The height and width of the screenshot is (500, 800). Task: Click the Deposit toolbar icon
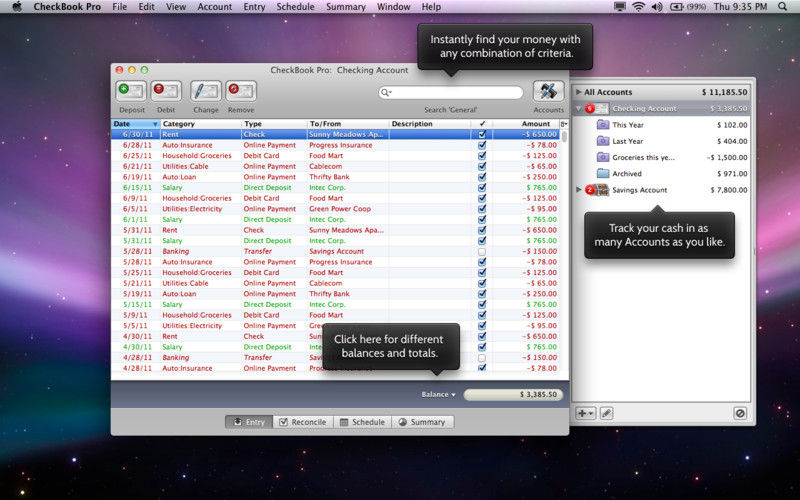pos(131,91)
